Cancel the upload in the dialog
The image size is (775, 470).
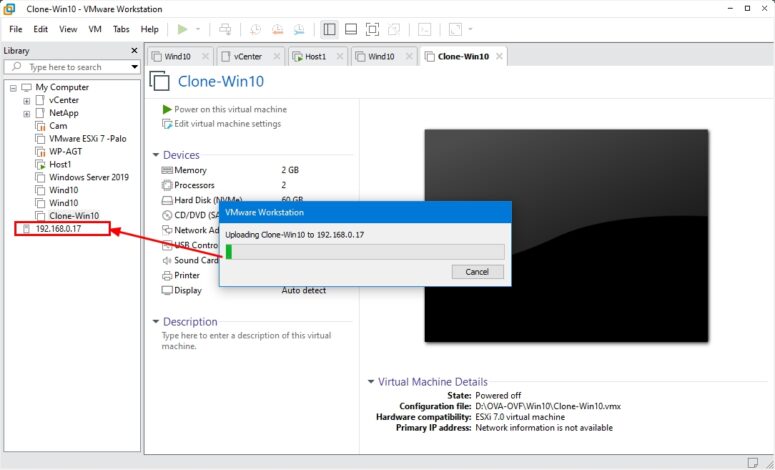coord(477,272)
